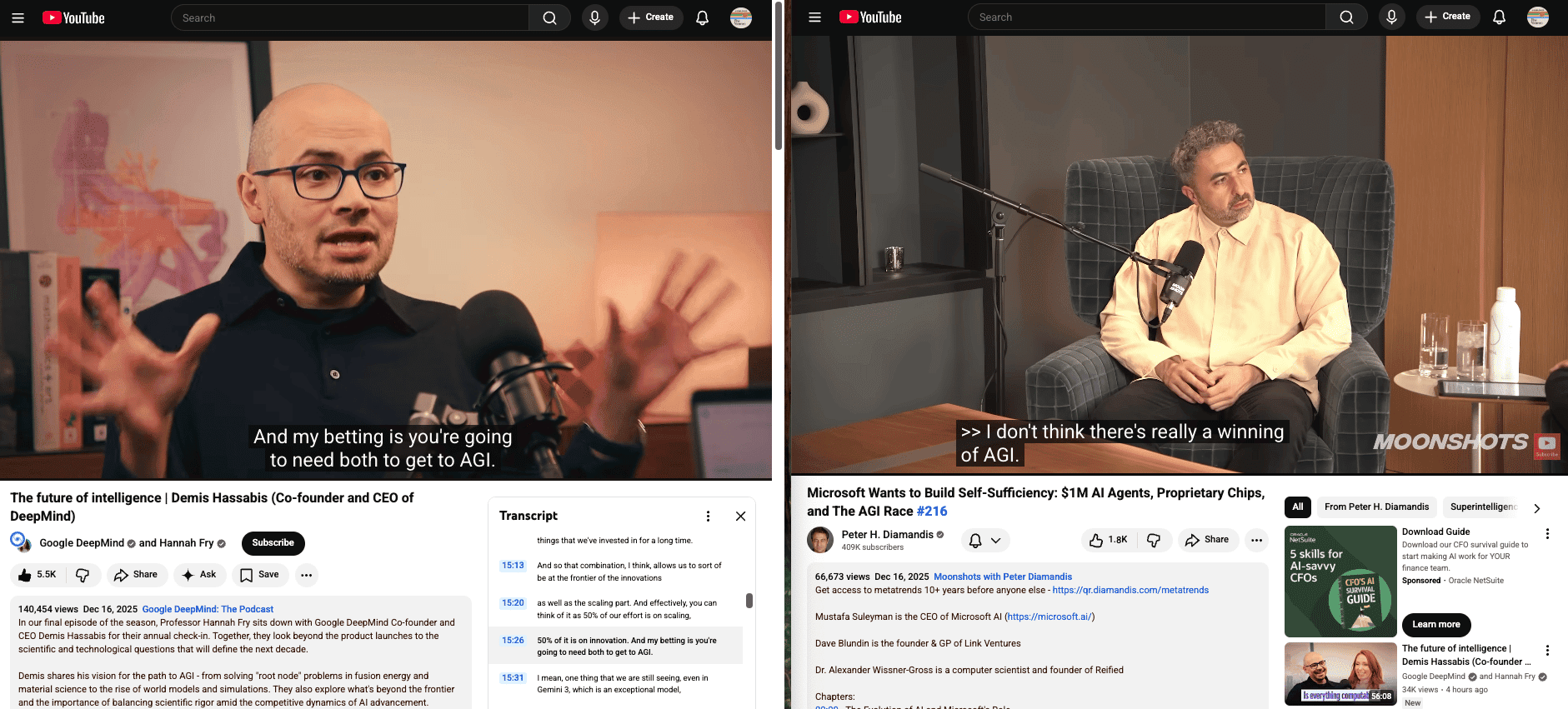Image resolution: width=1568 pixels, height=709 pixels.
Task: Open options for recommended future of intelligence video
Action: click(1547, 651)
